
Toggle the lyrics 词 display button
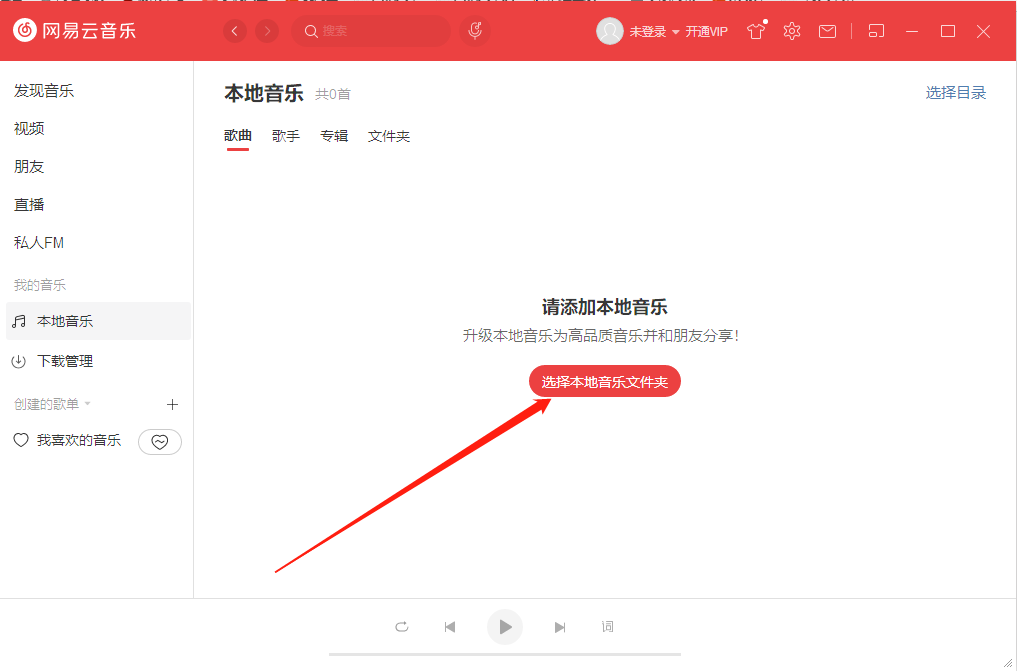[x=607, y=627]
